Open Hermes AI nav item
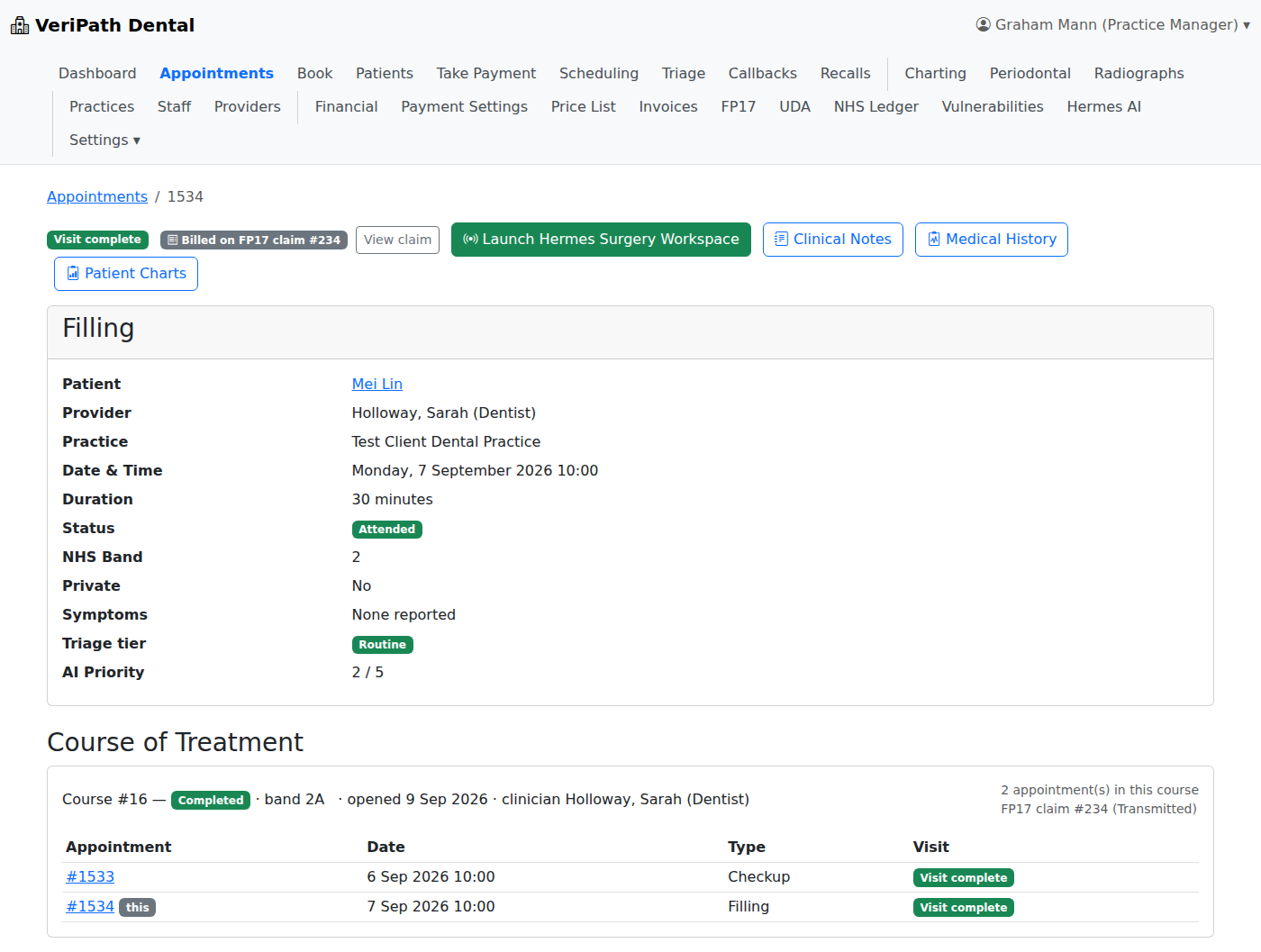 [x=1104, y=106]
